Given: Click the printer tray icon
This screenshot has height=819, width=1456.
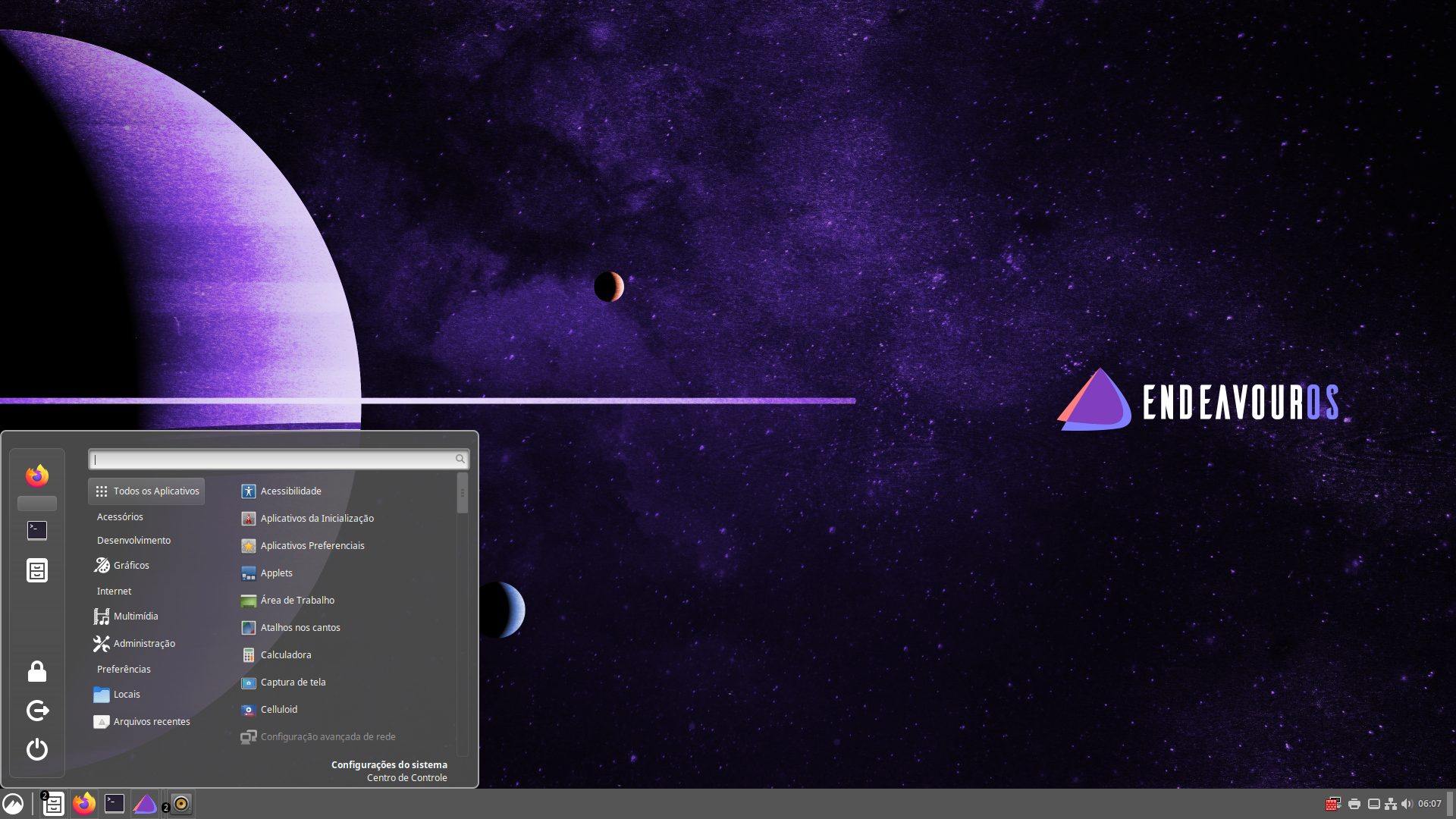Looking at the screenshot, I should 1354,804.
